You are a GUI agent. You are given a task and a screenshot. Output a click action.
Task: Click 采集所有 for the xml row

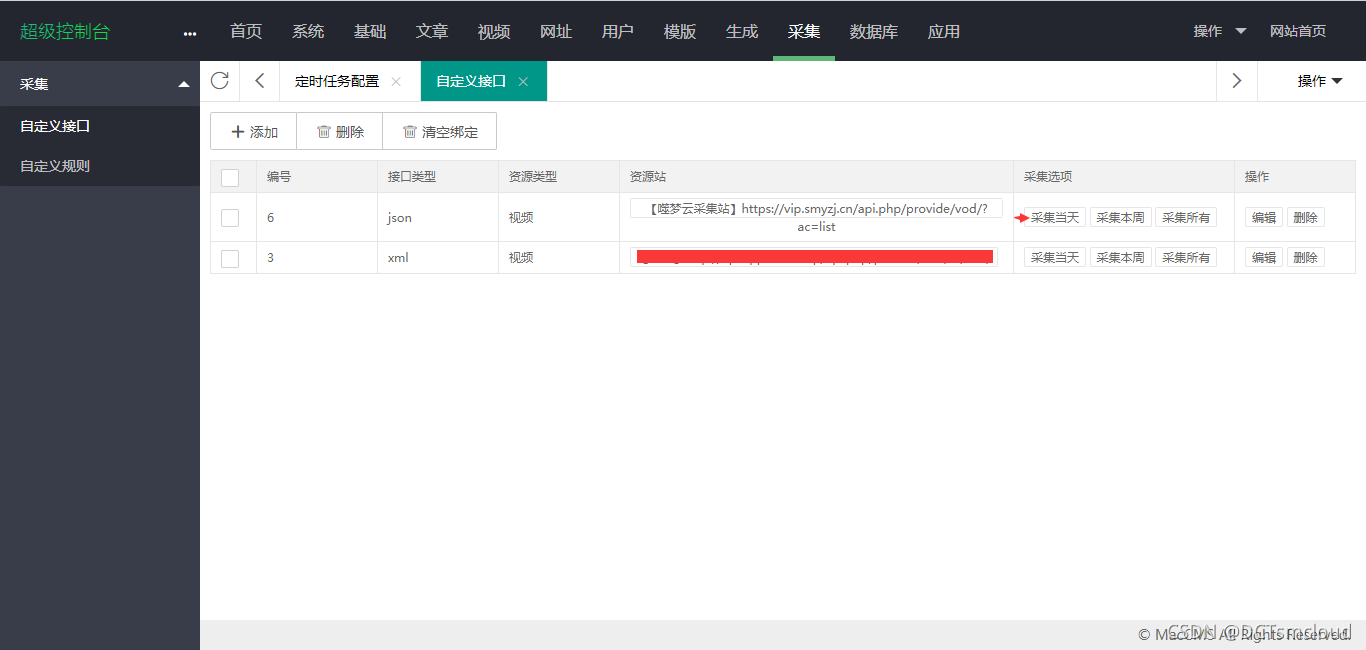coord(1186,258)
